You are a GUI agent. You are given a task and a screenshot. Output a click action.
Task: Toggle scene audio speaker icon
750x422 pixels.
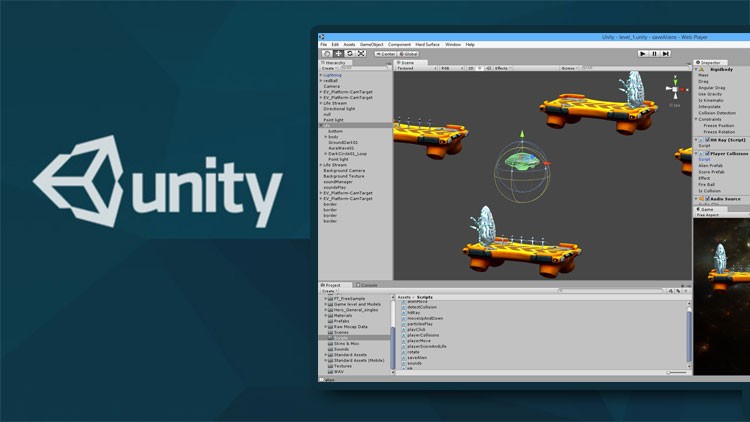pyautogui.click(x=488, y=68)
